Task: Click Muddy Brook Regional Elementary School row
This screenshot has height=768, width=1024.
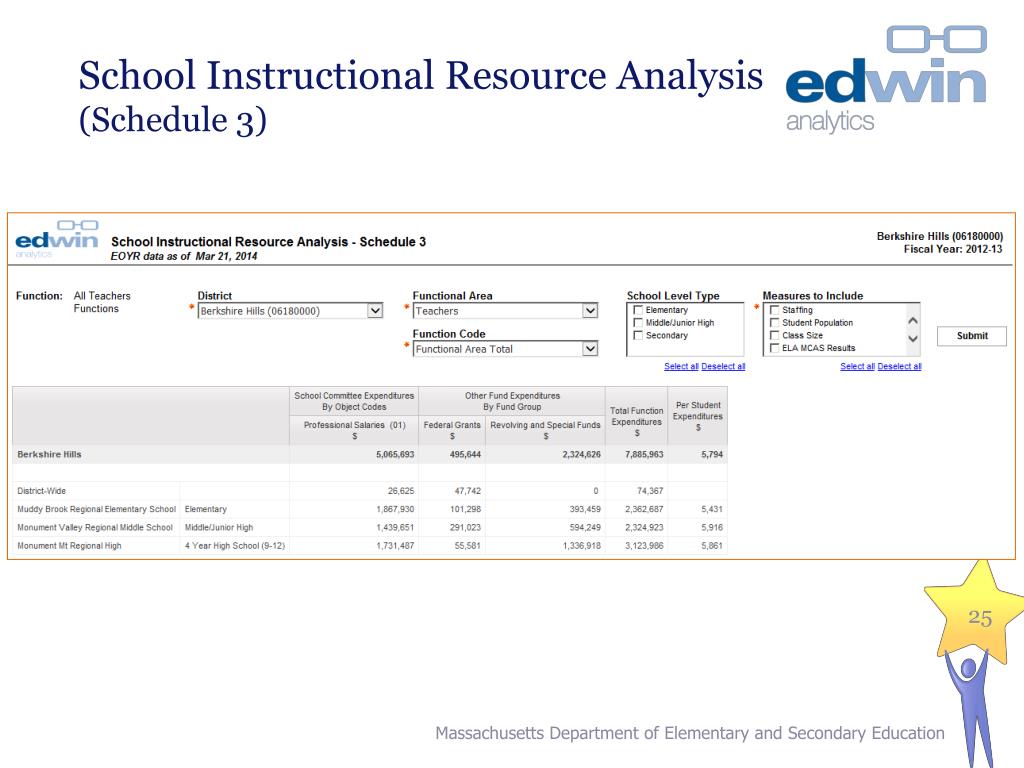Action: tap(369, 509)
